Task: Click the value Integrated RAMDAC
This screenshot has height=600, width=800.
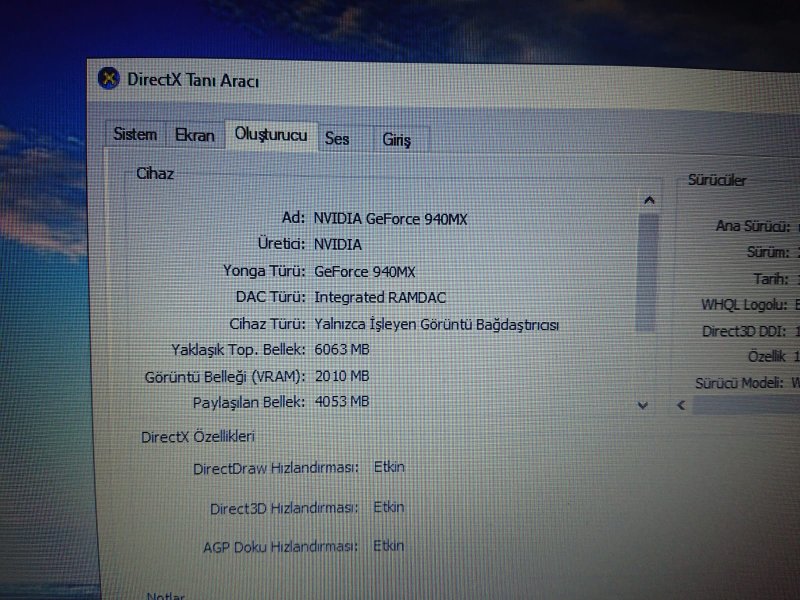Action: [380, 297]
